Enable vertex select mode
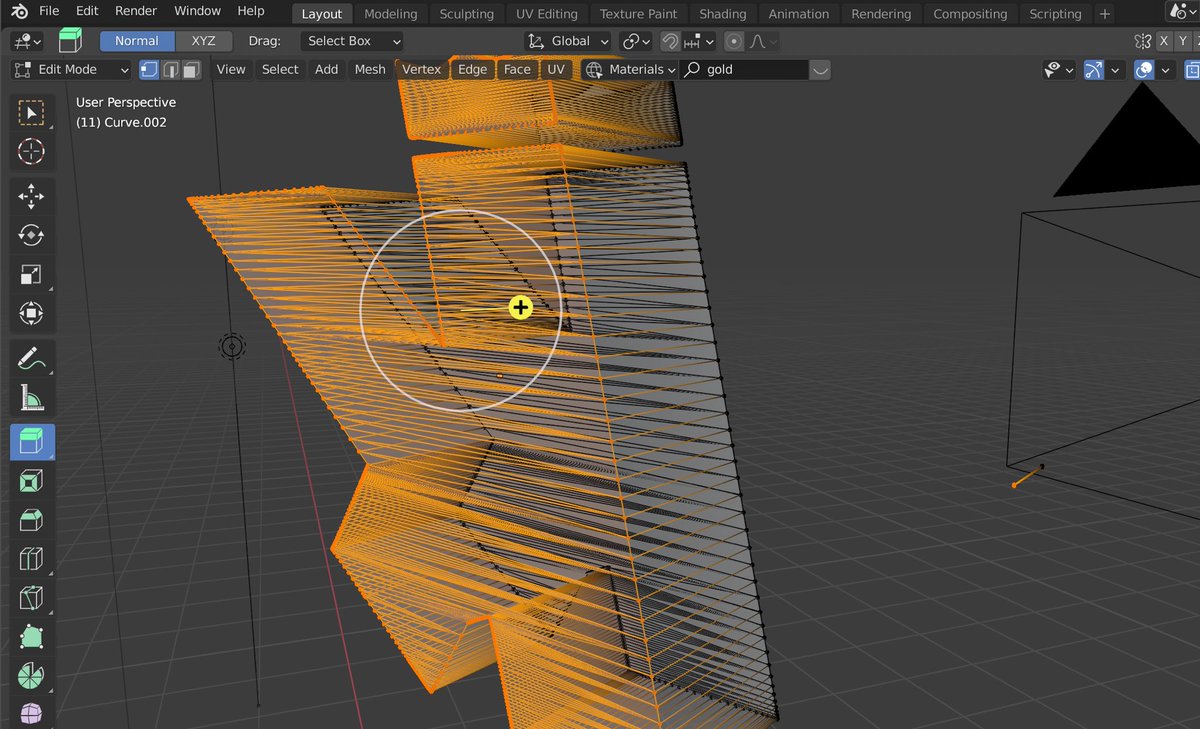The image size is (1200, 729). (149, 70)
